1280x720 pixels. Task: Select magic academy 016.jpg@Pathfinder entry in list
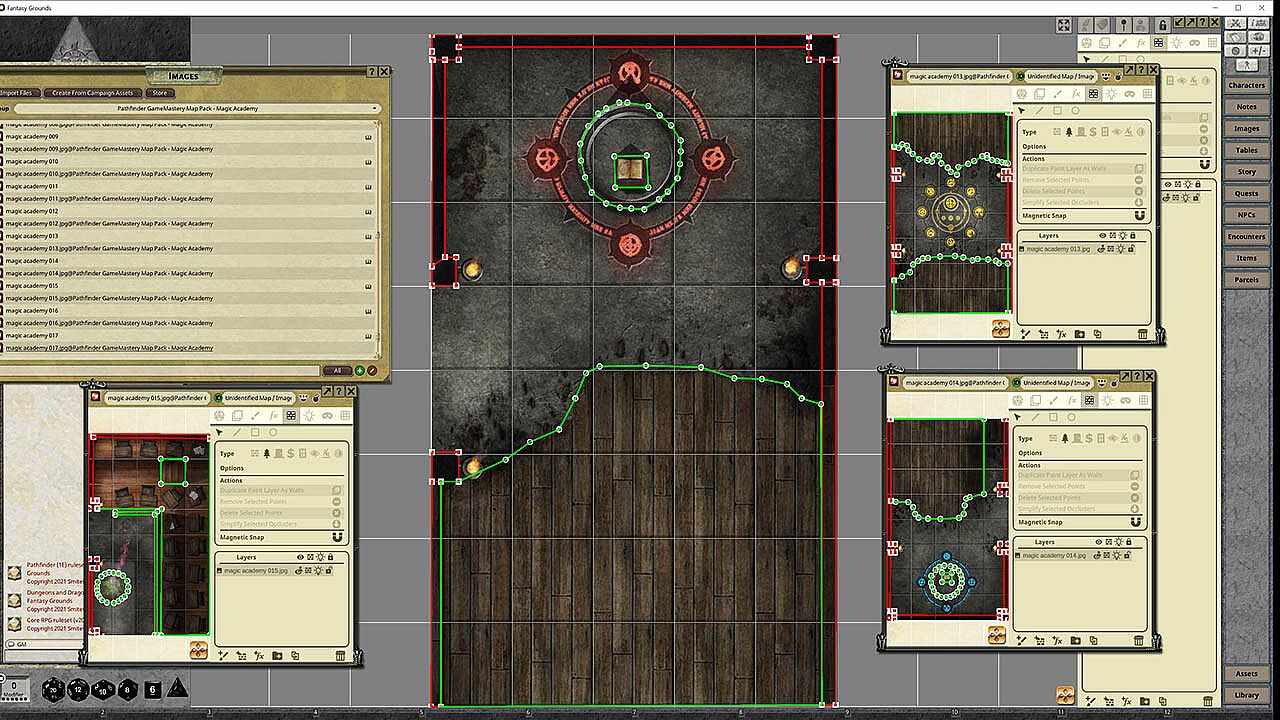tap(189, 323)
